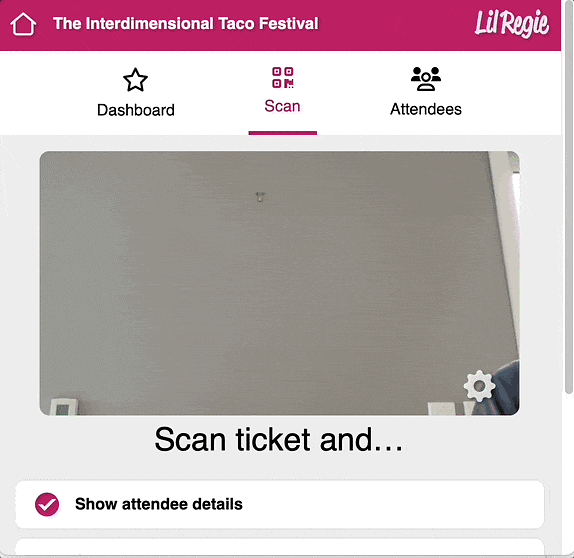Click the pink underline beneath Scan
This screenshot has width=574, height=558.
(x=283, y=133)
